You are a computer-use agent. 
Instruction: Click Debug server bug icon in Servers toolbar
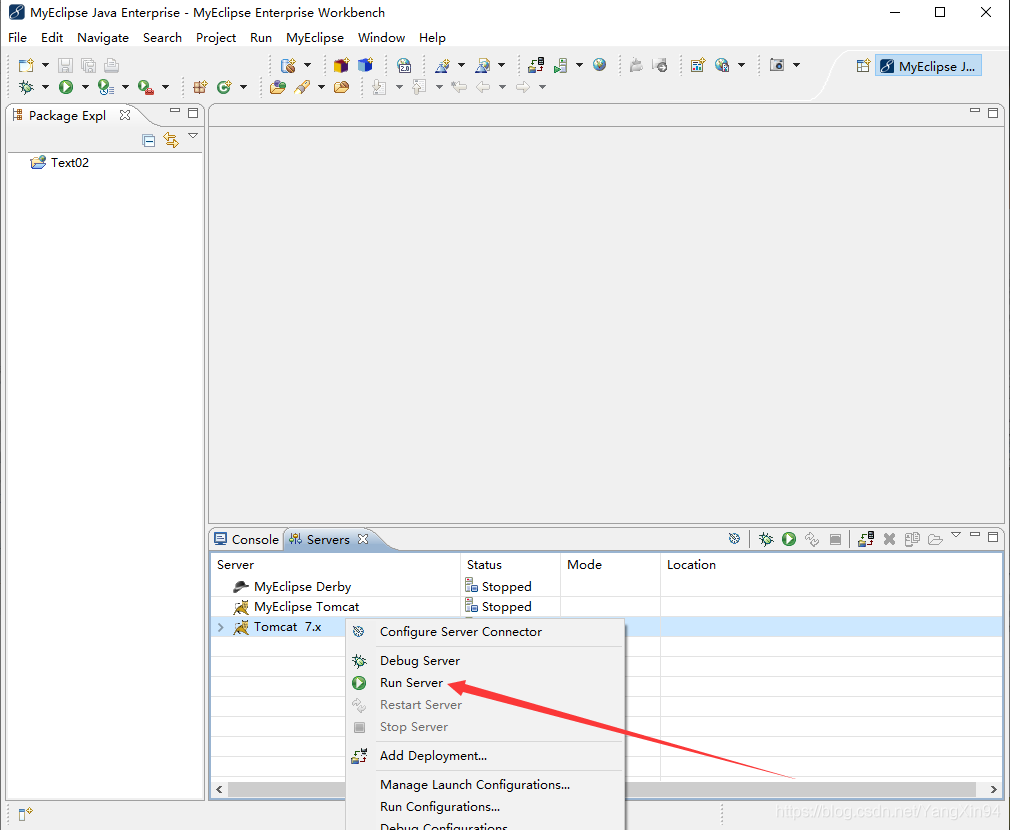[x=766, y=539]
